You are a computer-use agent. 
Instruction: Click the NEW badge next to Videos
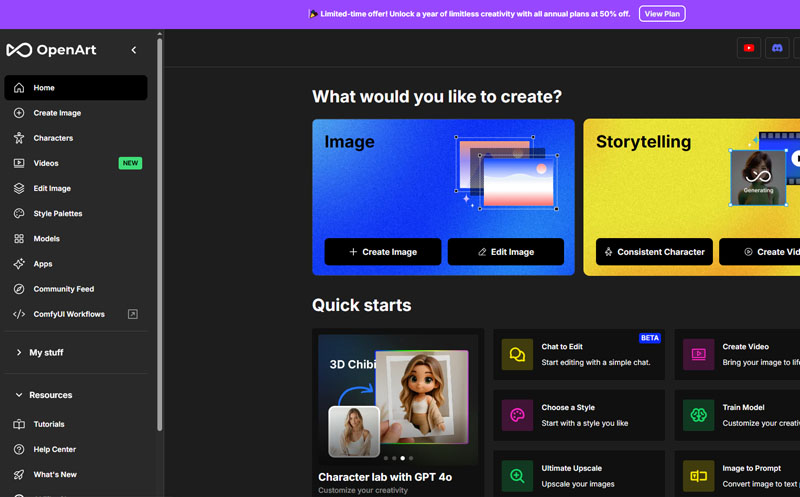click(130, 163)
